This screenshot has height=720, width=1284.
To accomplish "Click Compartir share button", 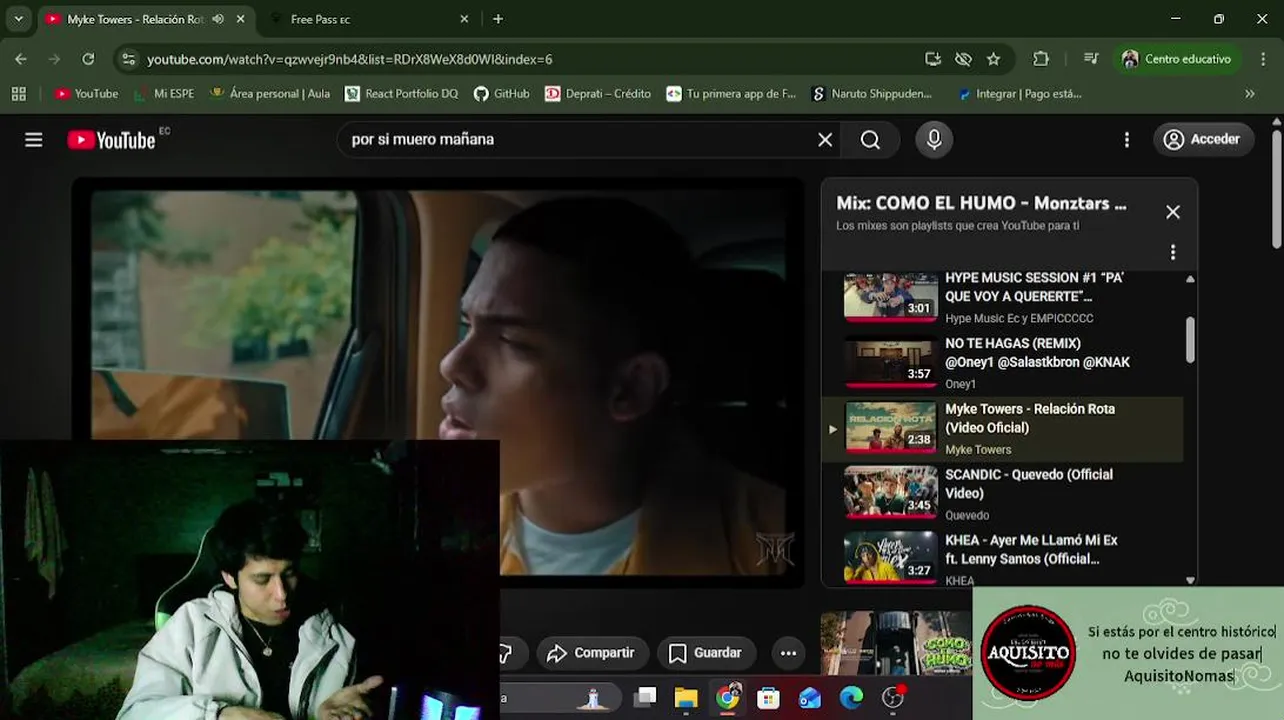I will 590,653.
